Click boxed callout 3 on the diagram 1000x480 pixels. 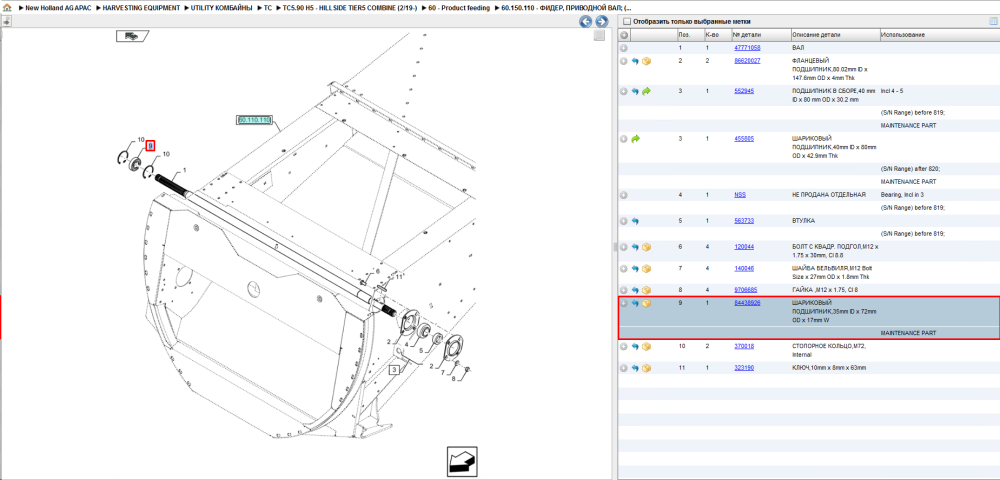tap(395, 369)
